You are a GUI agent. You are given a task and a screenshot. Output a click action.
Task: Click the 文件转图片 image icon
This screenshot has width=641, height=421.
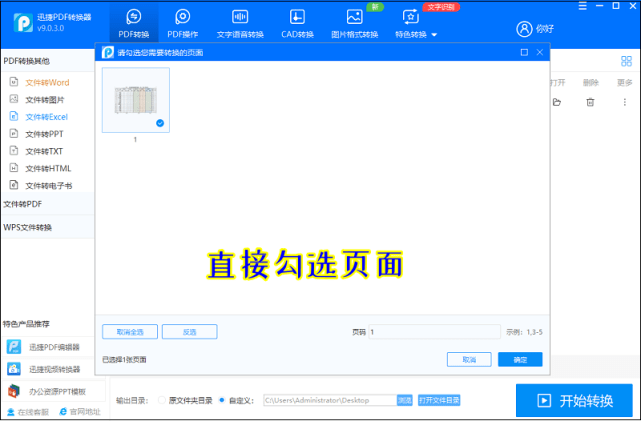(x=14, y=99)
